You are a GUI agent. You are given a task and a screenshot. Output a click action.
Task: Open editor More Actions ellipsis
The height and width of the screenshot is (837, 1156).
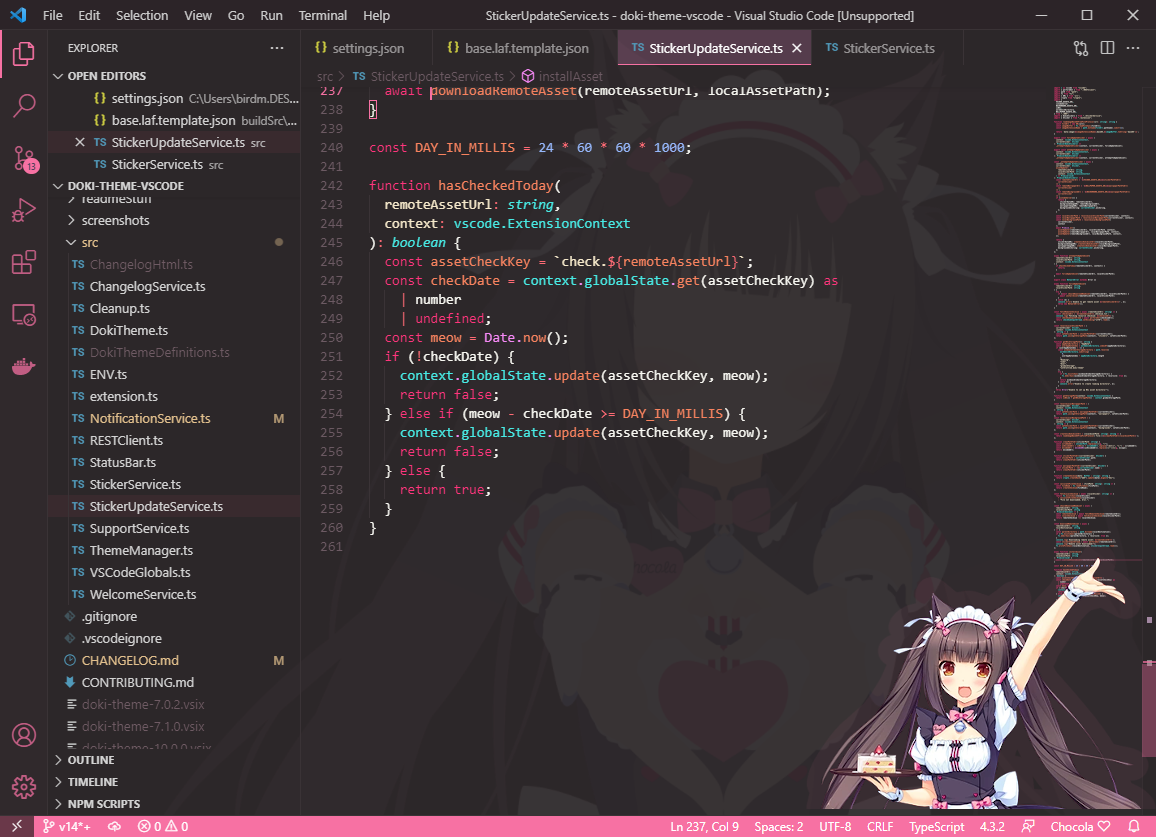[x=1134, y=47]
